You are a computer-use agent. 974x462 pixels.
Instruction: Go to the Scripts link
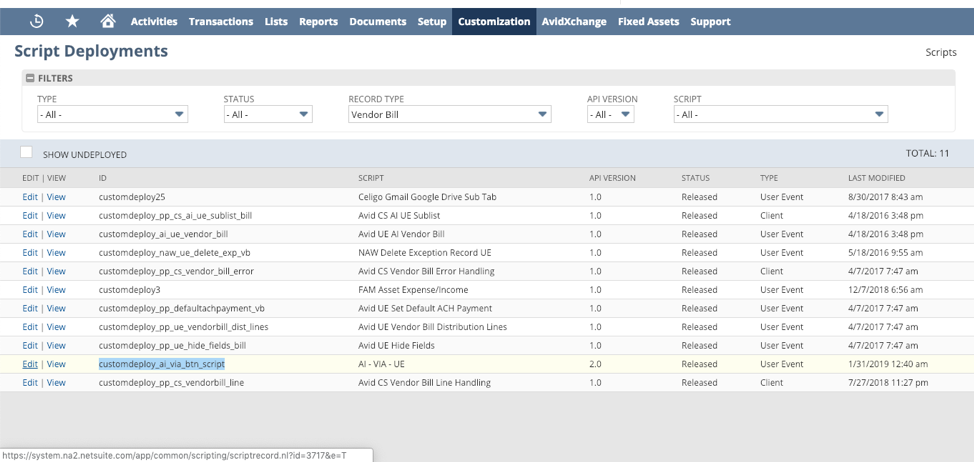(941, 52)
